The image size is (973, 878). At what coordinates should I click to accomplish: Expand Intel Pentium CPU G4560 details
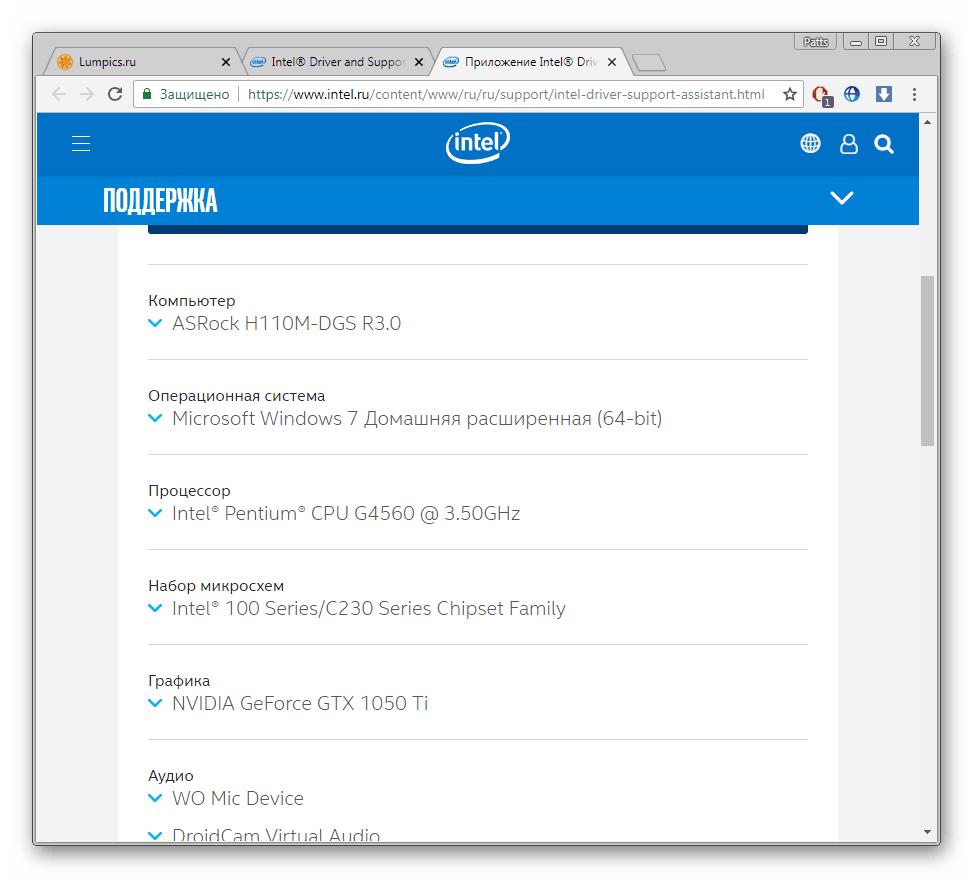click(155, 514)
